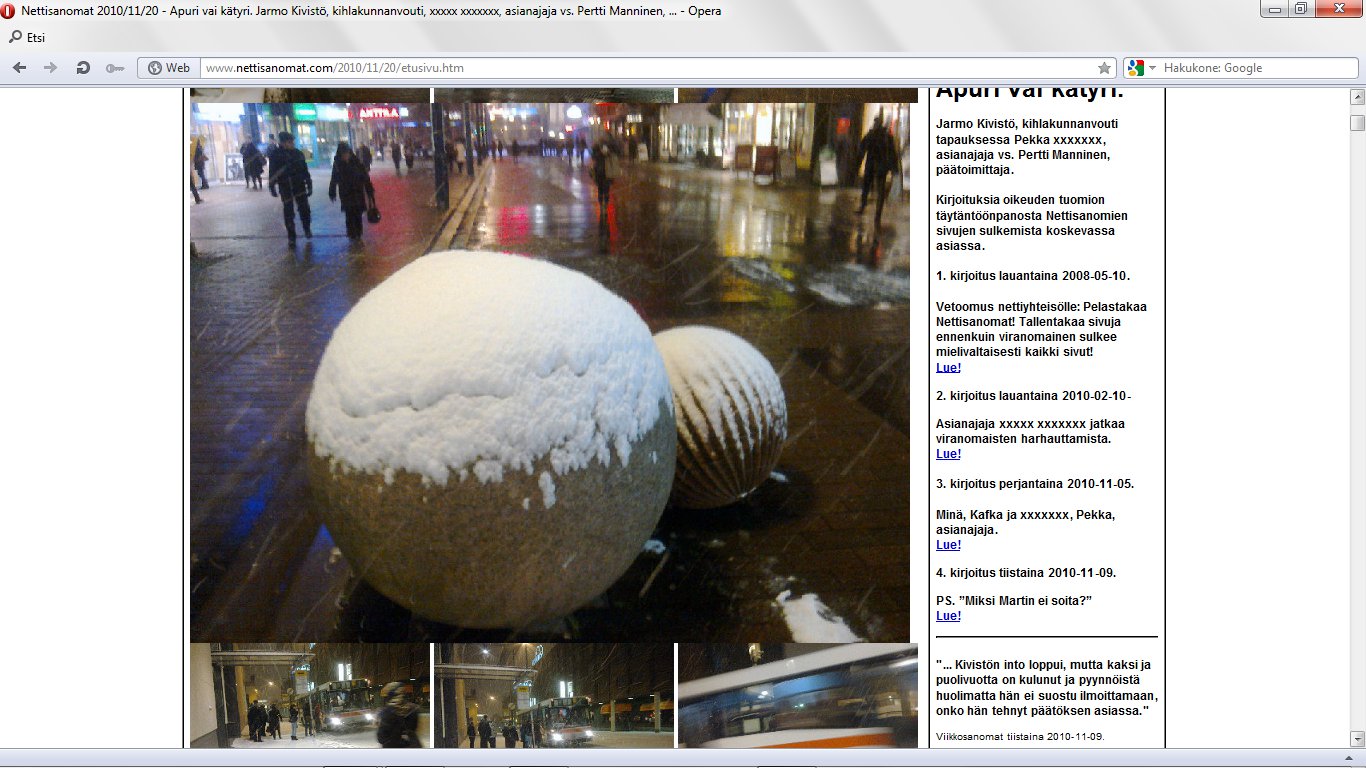Click the bottom-left bus stop thumbnail
Image resolution: width=1366 pixels, height=768 pixels.
pos(310,695)
